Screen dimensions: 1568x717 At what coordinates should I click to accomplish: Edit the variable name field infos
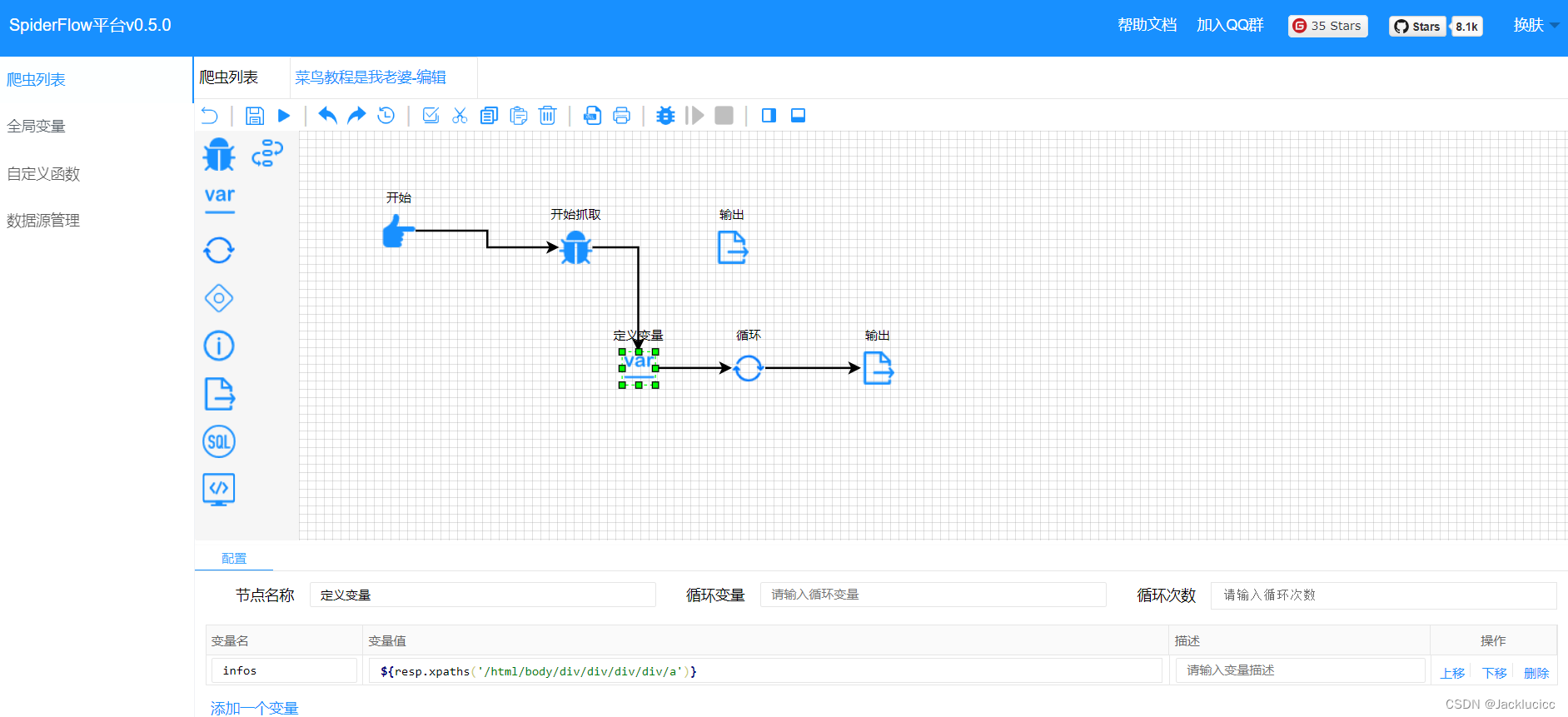(x=284, y=670)
